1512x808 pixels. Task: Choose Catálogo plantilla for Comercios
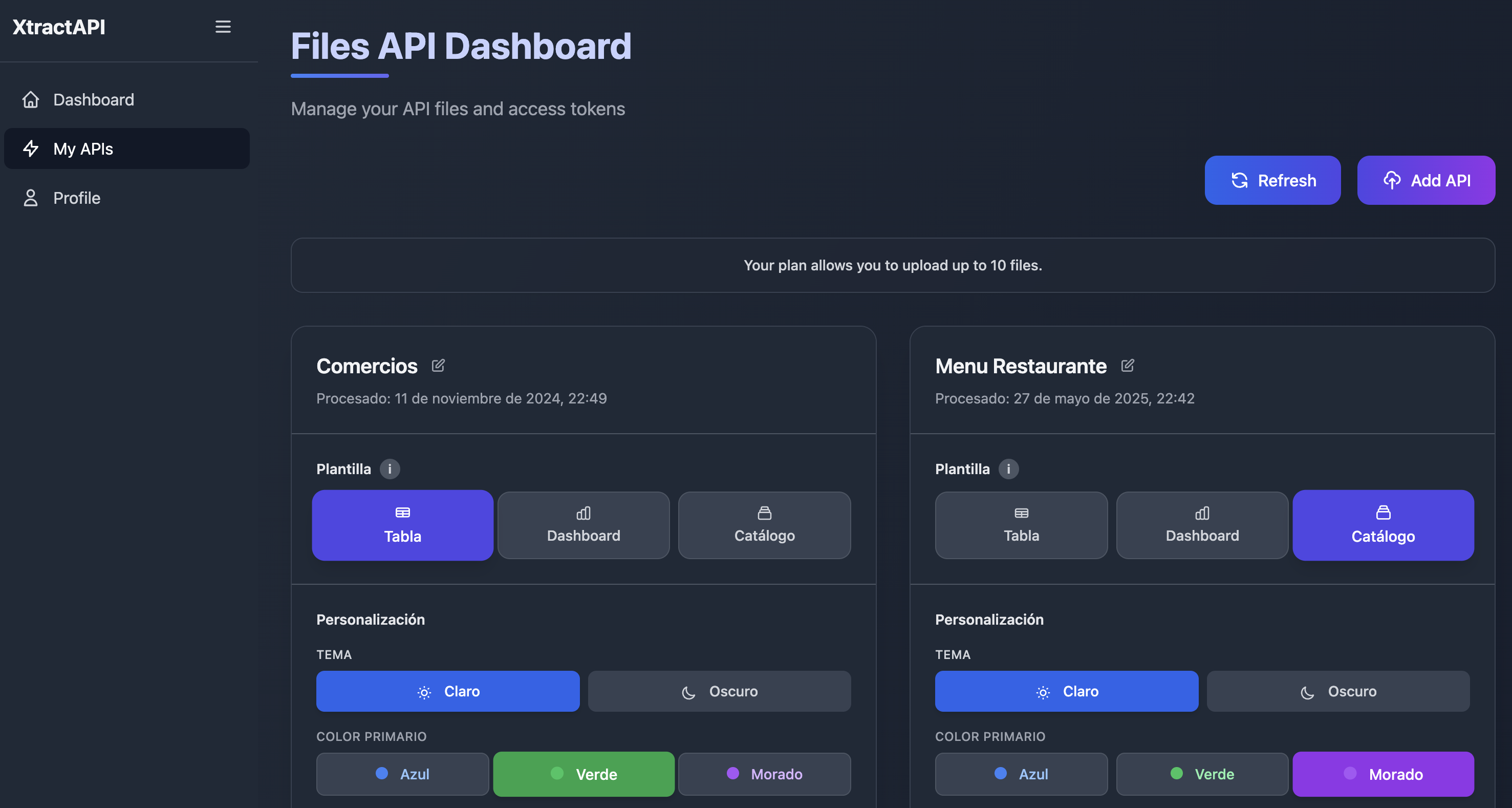tap(764, 525)
